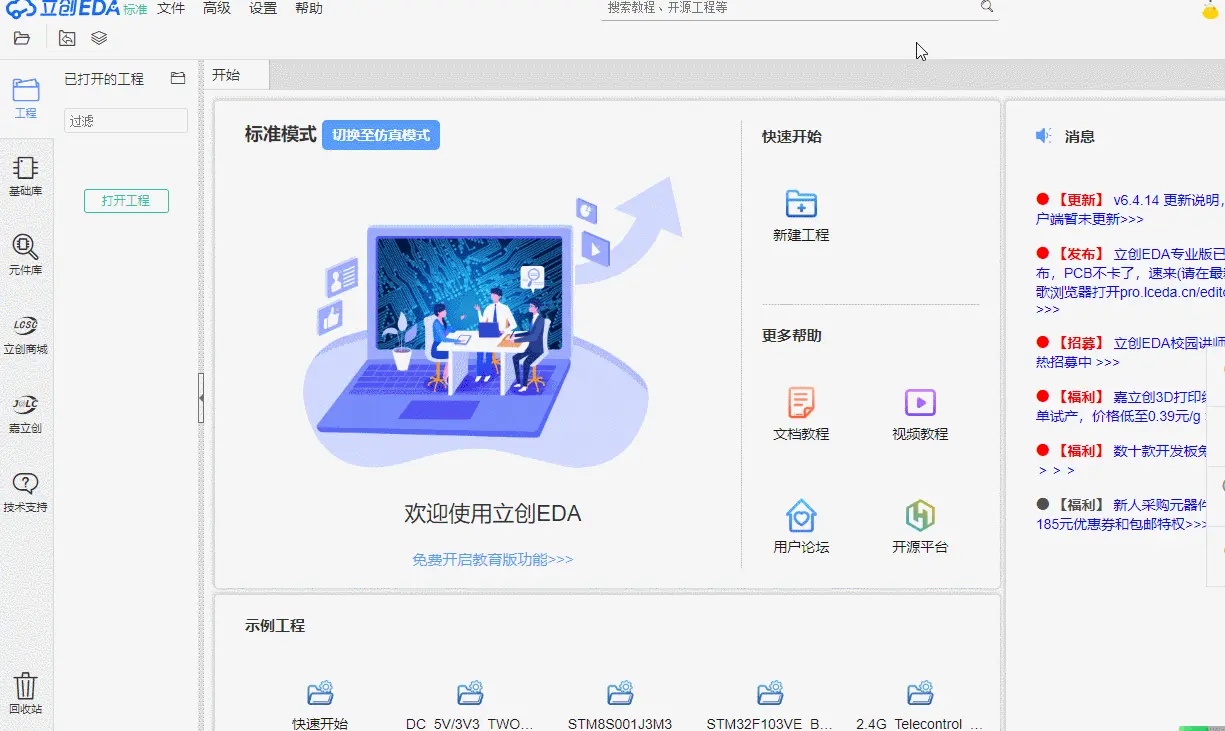
Task: Click 切换至仿真模式 button
Action: pos(381,135)
